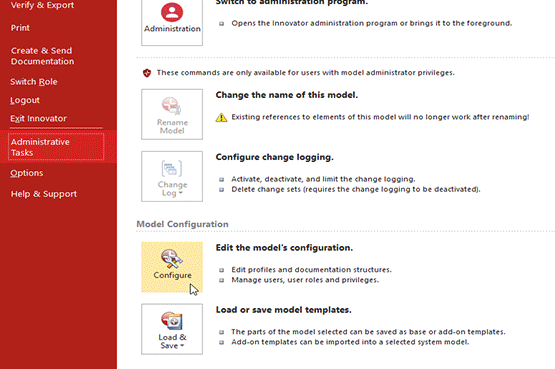Select Verify & Export in sidebar
The image size is (555, 369).
42,5
